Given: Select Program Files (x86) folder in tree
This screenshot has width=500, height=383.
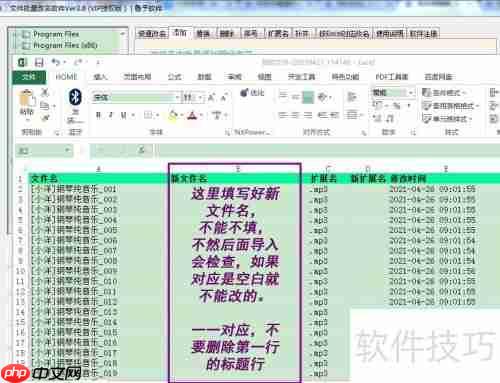Looking at the screenshot, I should pos(65,45).
